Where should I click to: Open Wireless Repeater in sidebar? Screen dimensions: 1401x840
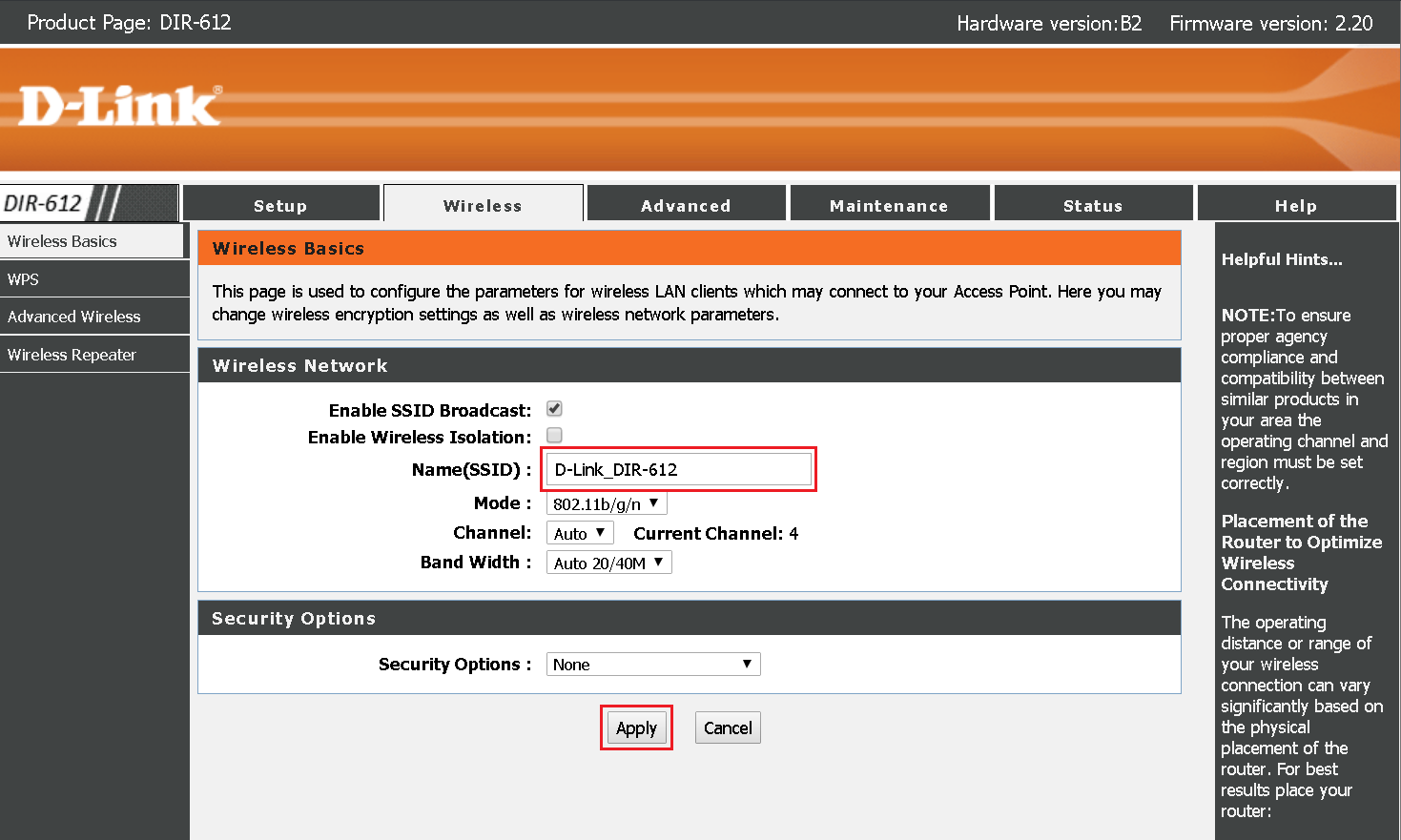point(94,355)
